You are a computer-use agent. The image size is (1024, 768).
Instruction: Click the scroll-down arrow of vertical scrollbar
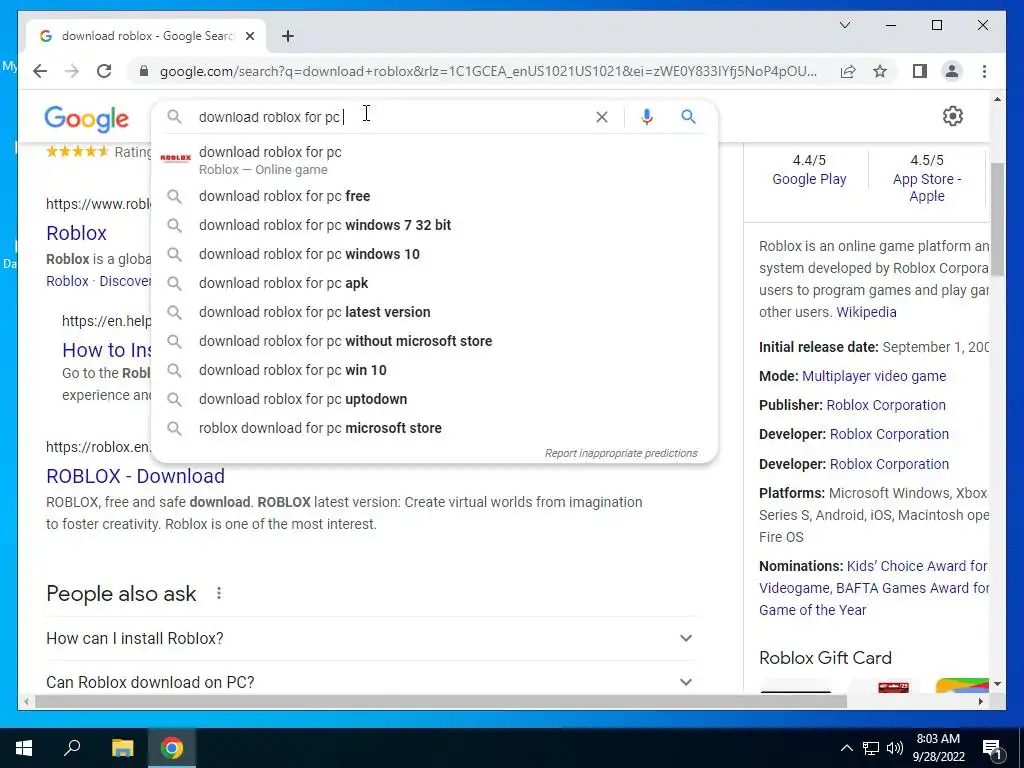(x=997, y=684)
